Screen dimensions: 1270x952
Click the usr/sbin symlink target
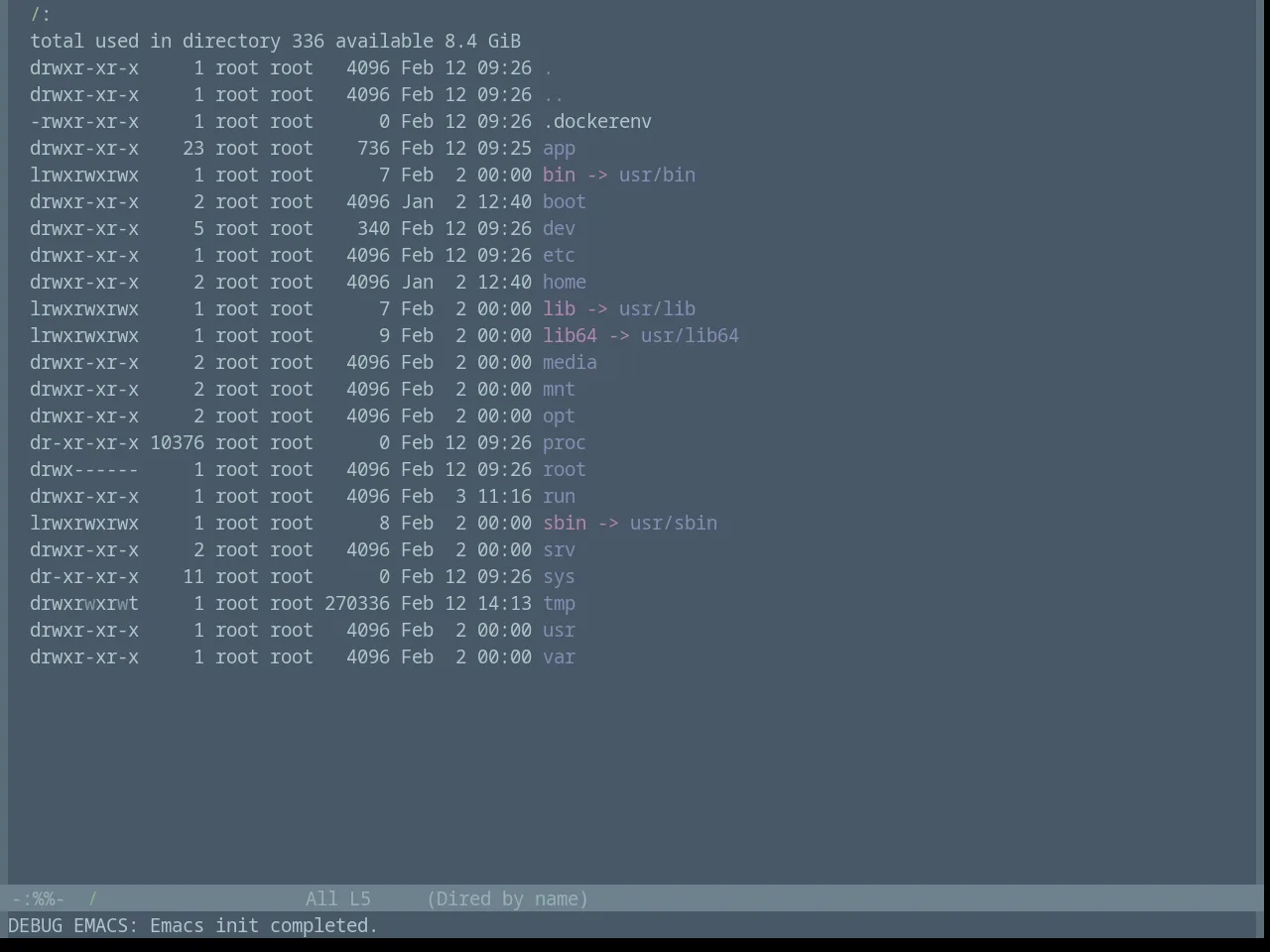point(674,524)
